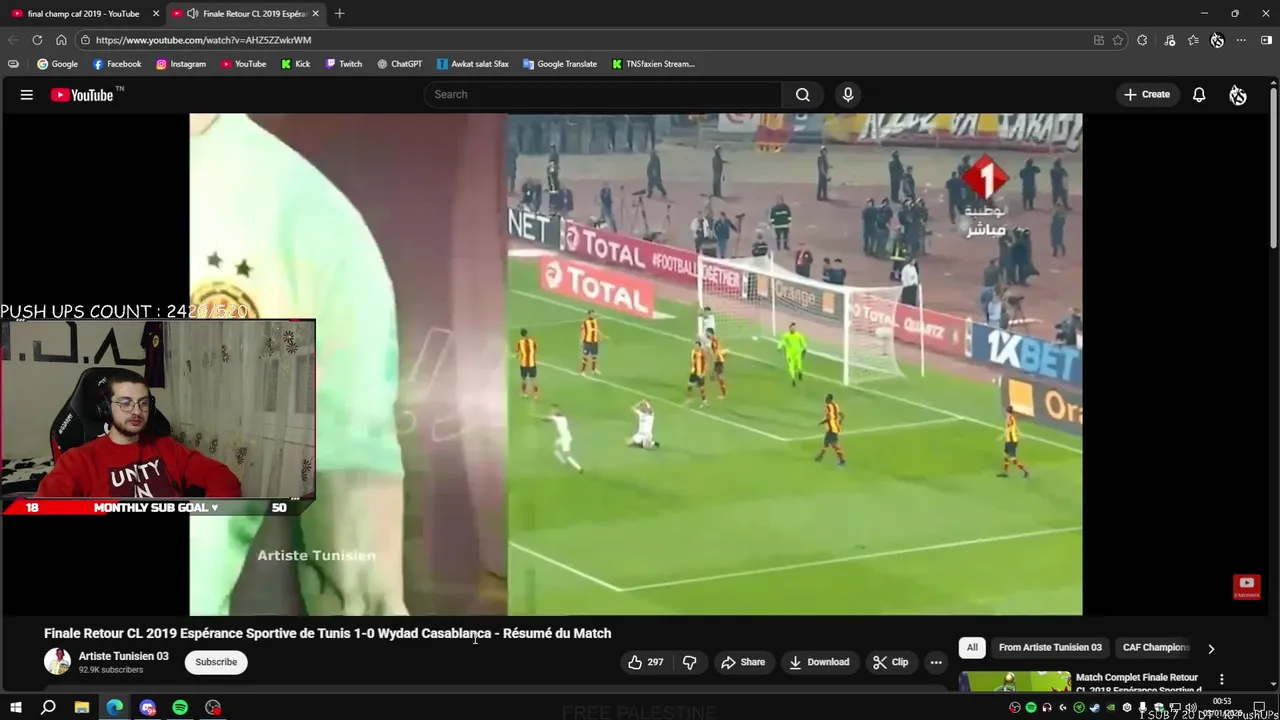Screen dimensions: 1280x720
Task: Open Facebook bookmark
Action: (117, 64)
